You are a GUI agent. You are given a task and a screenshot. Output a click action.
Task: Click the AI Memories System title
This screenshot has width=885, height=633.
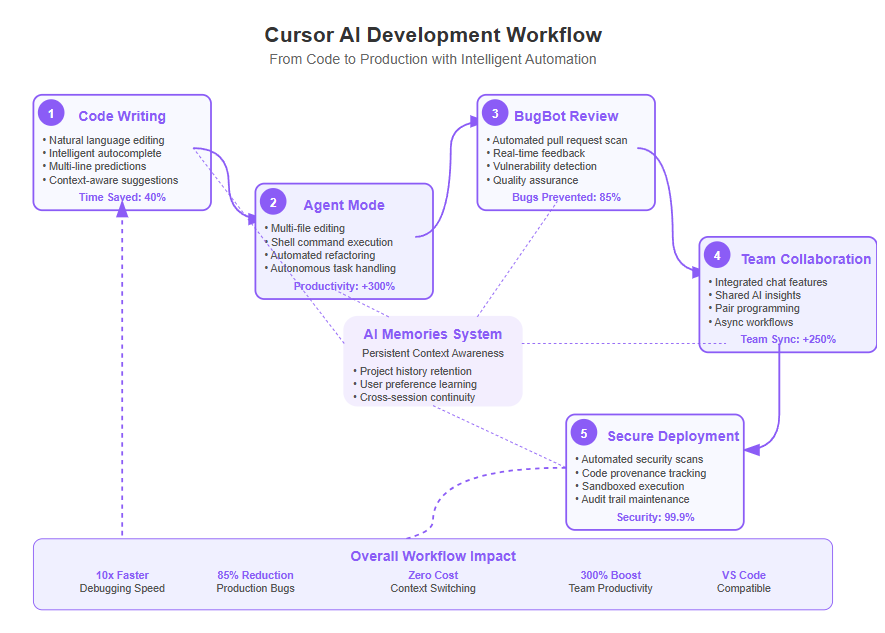433,334
